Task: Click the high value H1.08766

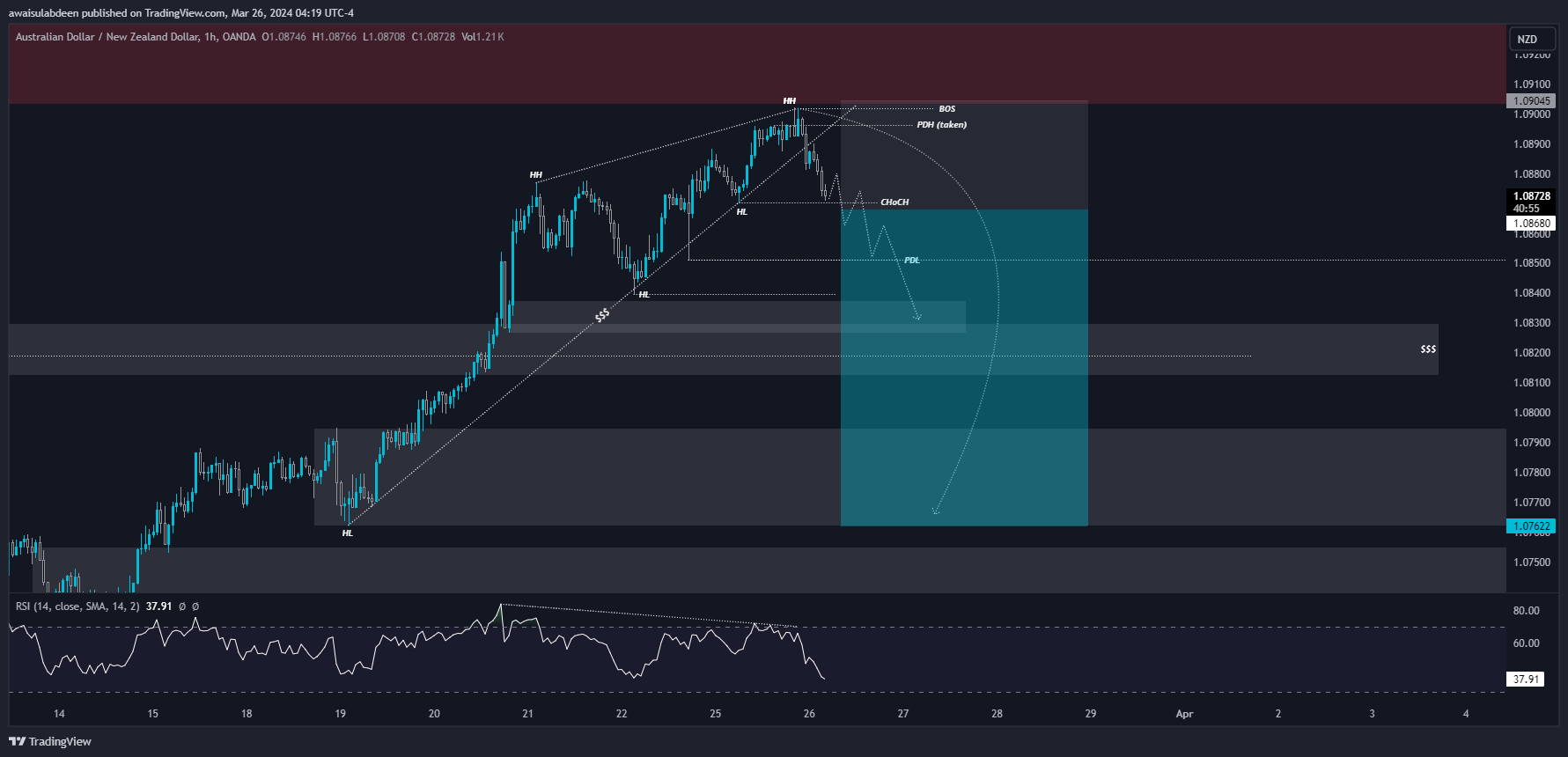Action: click(335, 37)
